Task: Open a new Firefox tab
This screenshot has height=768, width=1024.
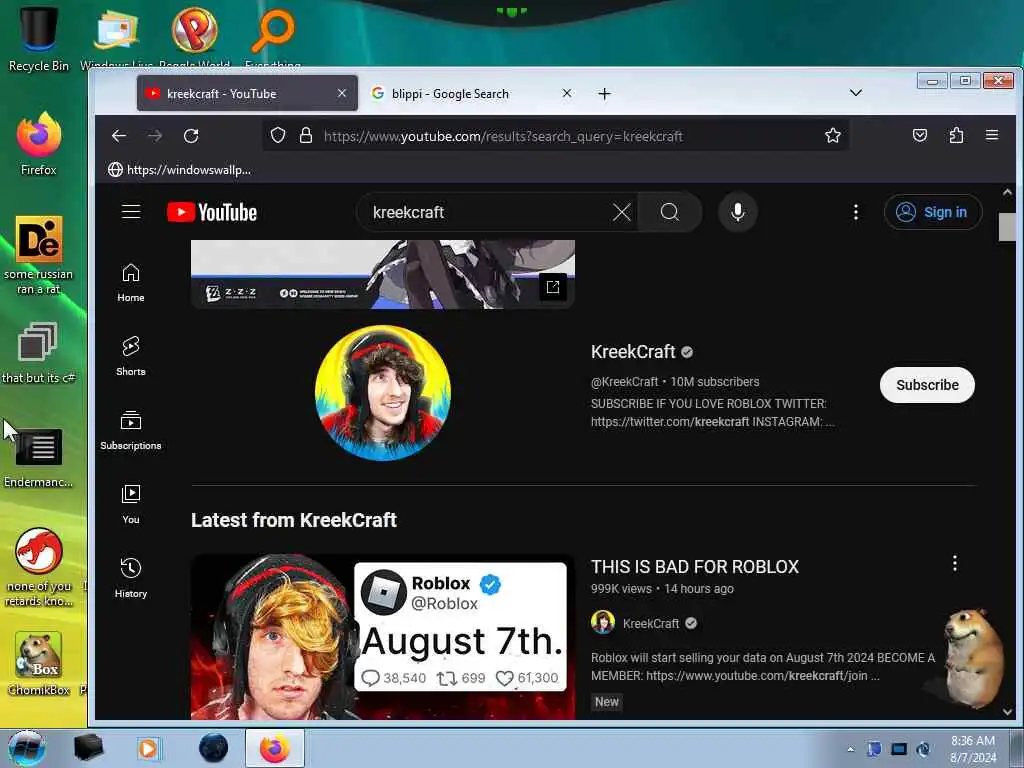Action: pyautogui.click(x=604, y=94)
